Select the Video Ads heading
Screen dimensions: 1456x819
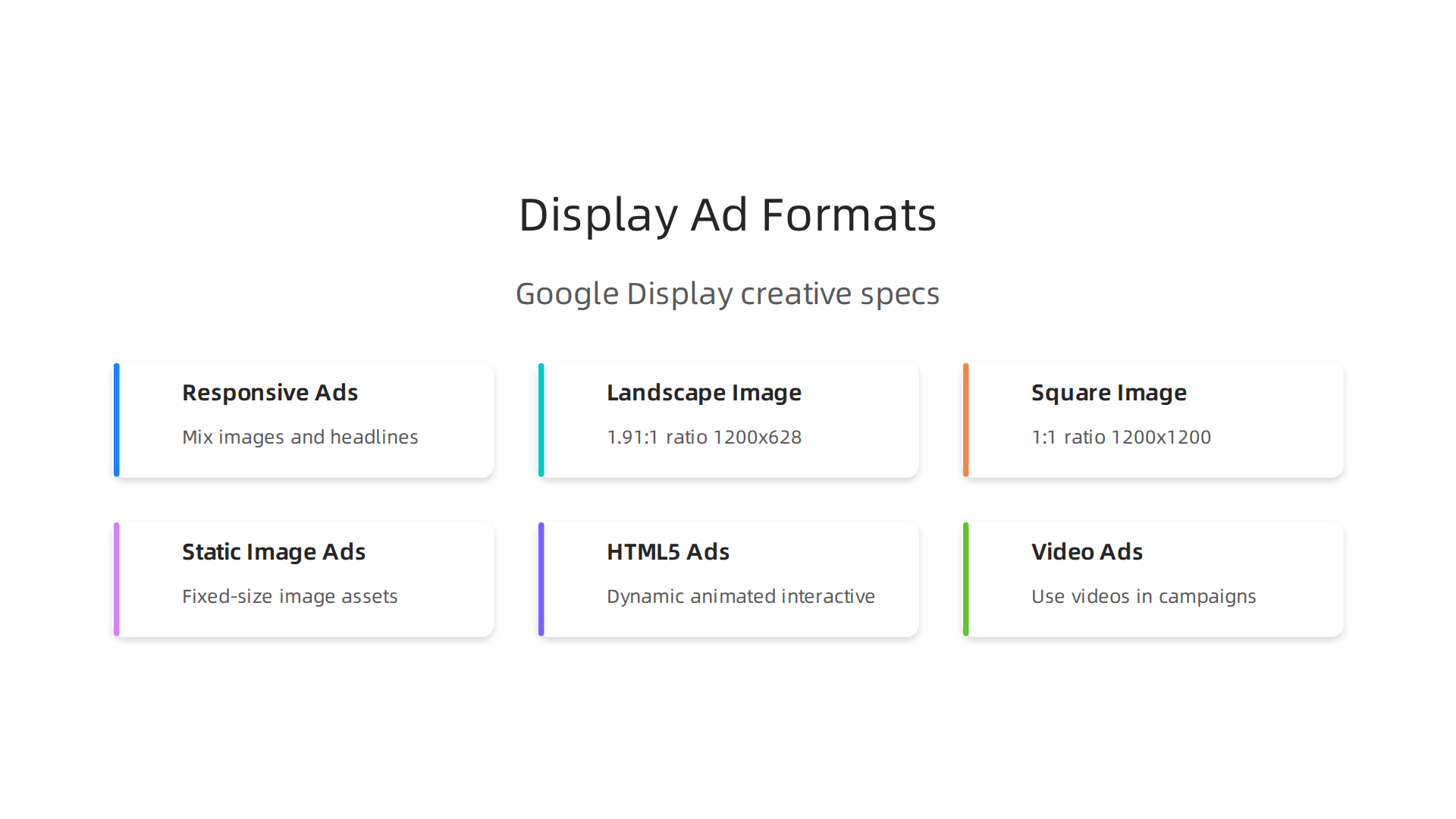click(x=1087, y=552)
